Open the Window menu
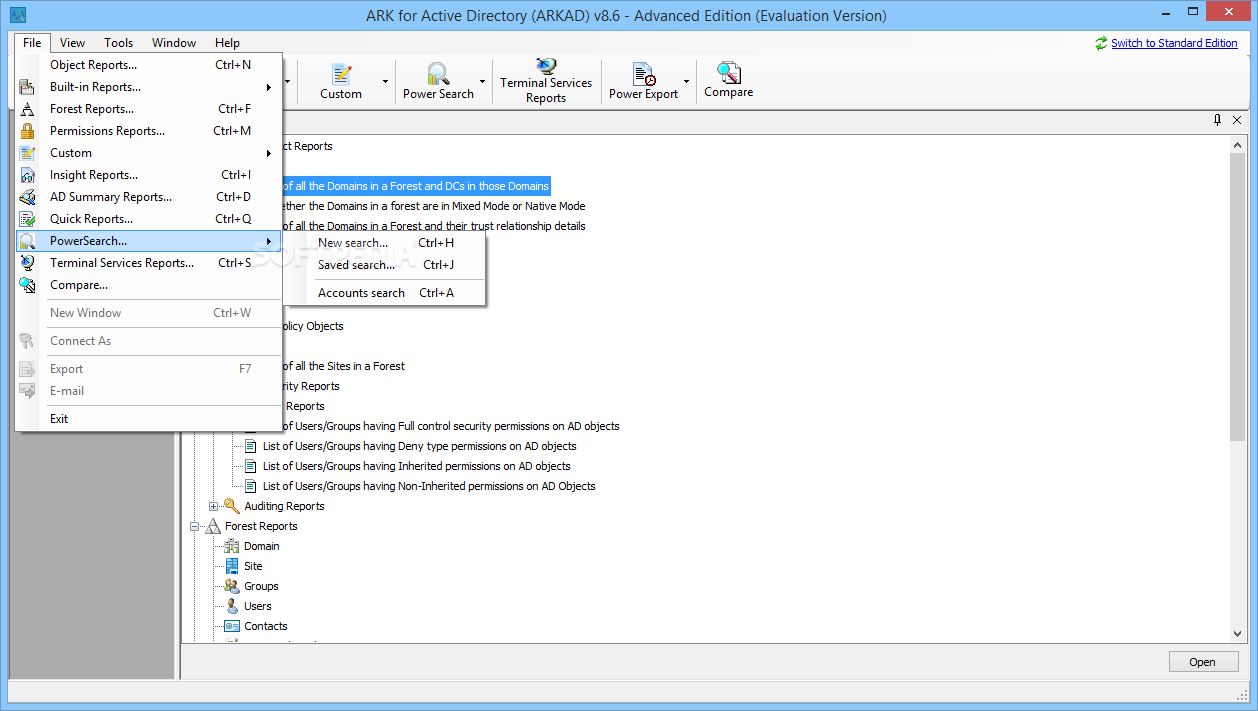 point(174,43)
